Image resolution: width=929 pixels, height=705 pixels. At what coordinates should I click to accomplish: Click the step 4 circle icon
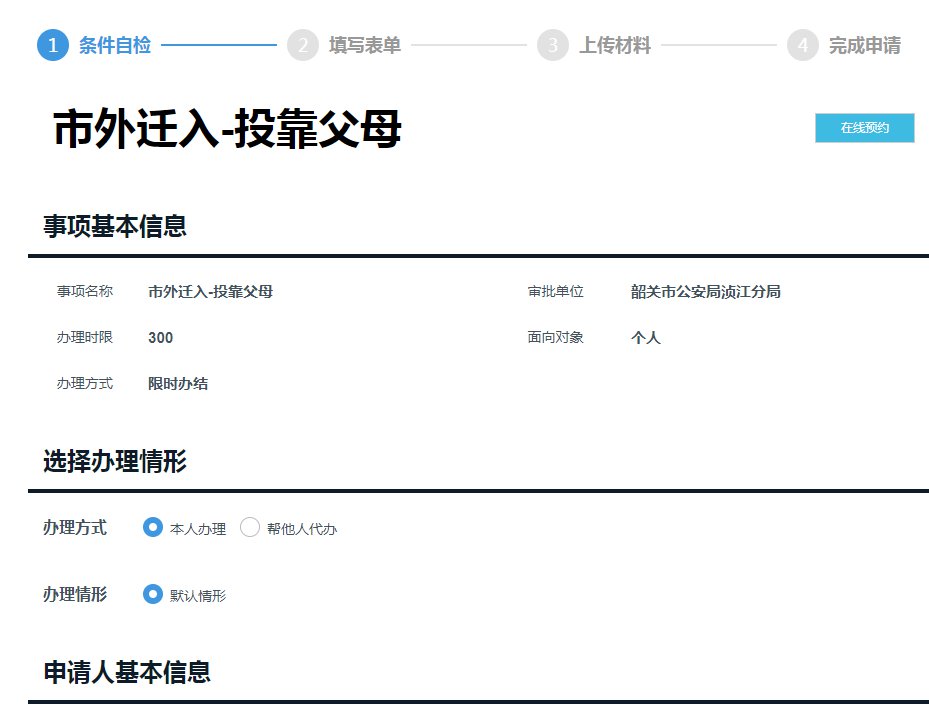tap(802, 45)
